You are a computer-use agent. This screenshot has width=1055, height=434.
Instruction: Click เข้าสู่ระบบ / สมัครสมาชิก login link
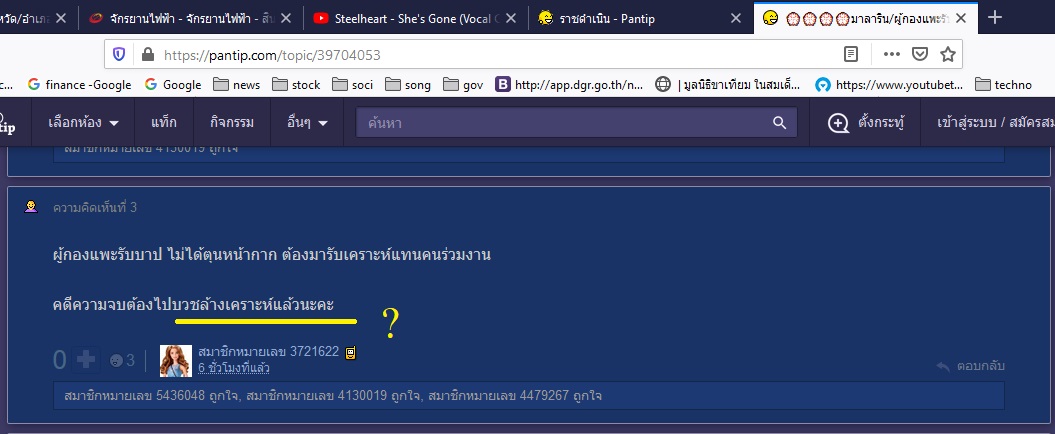pos(996,122)
